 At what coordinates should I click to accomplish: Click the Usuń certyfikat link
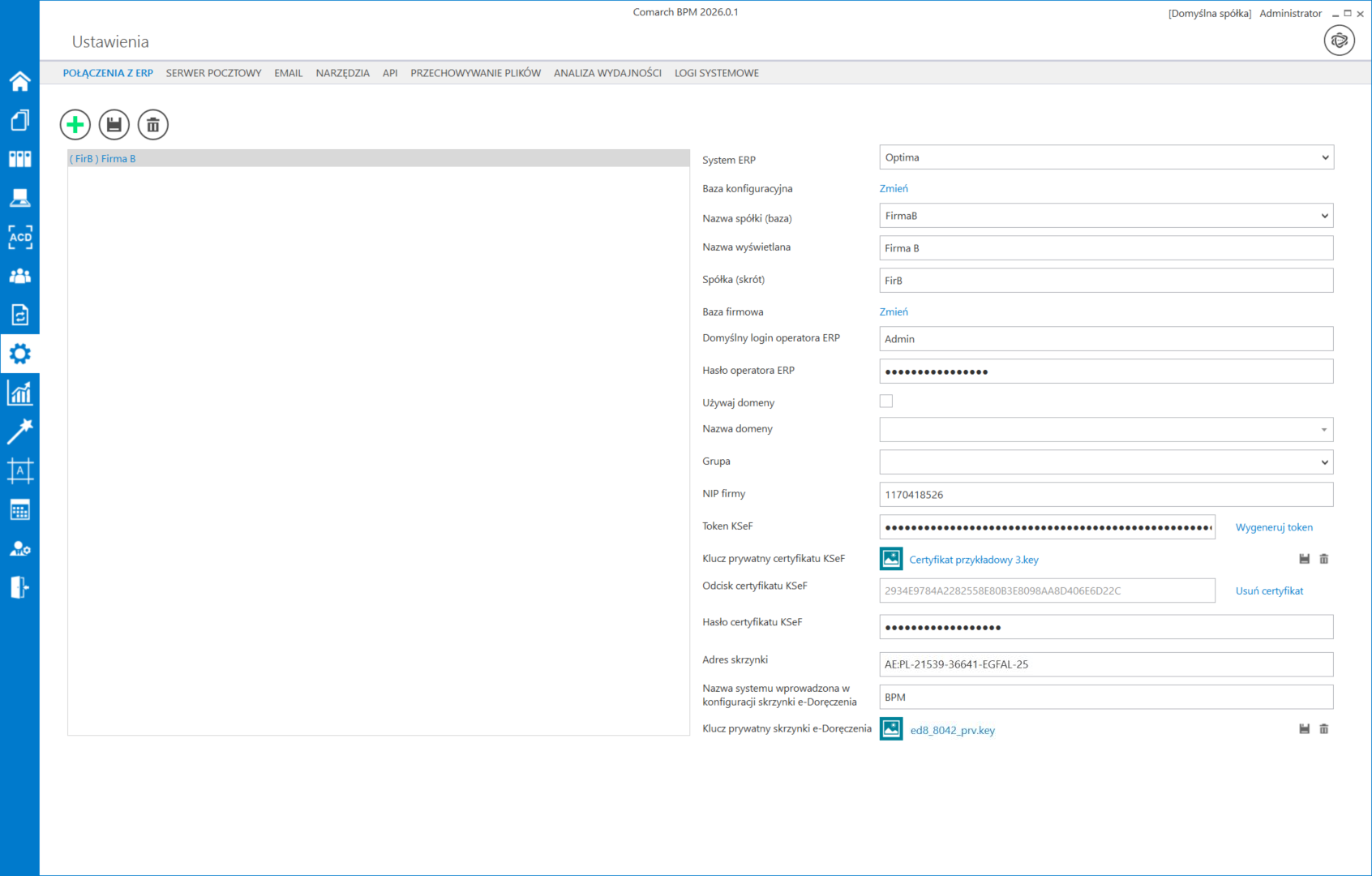tap(1269, 591)
